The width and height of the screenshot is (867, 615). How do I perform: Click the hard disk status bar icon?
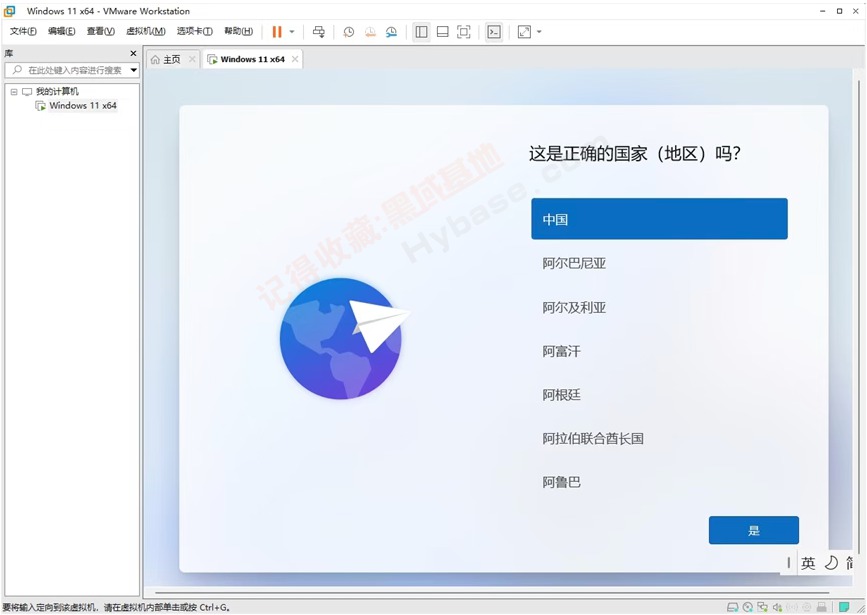coord(732,607)
